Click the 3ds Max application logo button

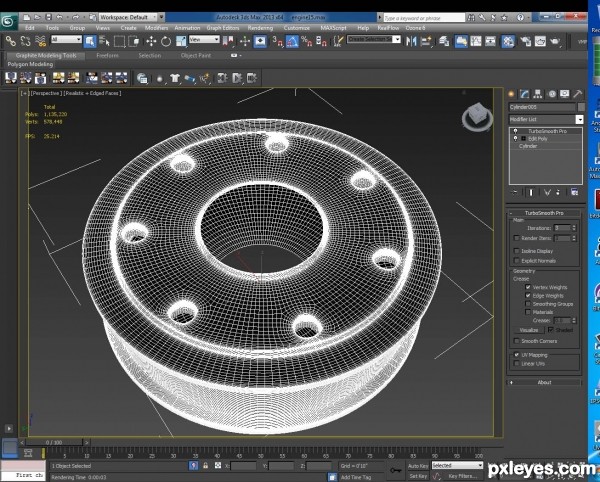point(8,21)
